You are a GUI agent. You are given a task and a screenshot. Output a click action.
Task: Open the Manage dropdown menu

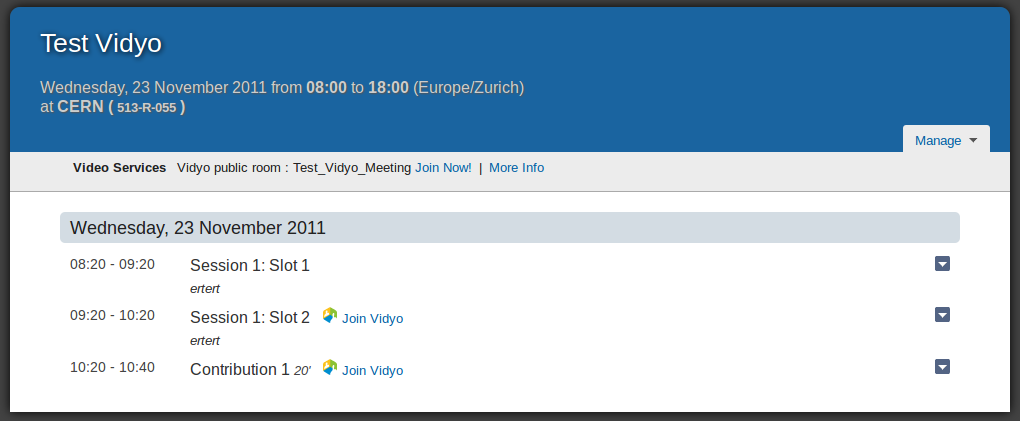946,141
